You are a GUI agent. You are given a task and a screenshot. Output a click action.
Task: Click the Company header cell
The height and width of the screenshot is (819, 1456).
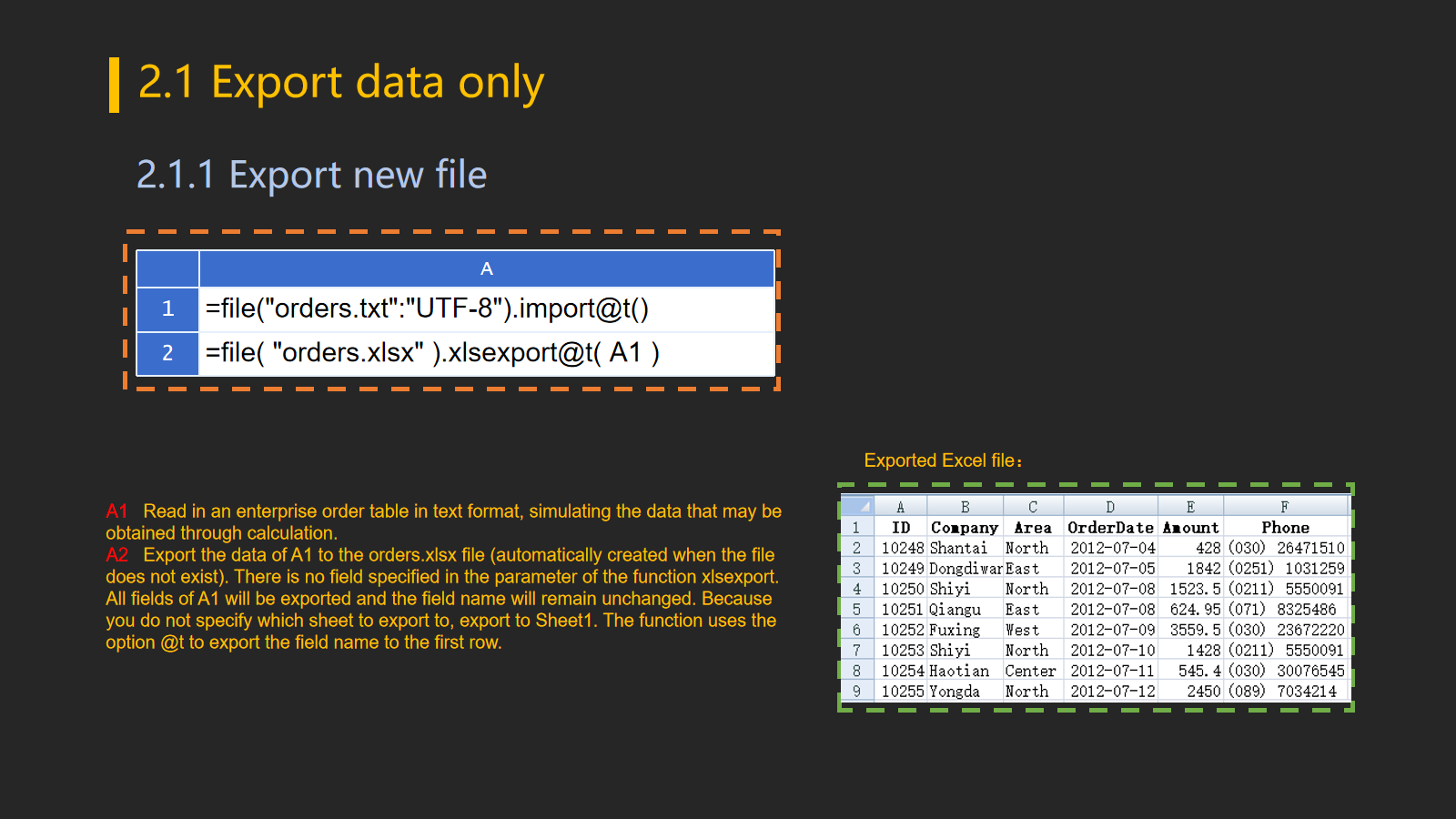[x=965, y=528]
